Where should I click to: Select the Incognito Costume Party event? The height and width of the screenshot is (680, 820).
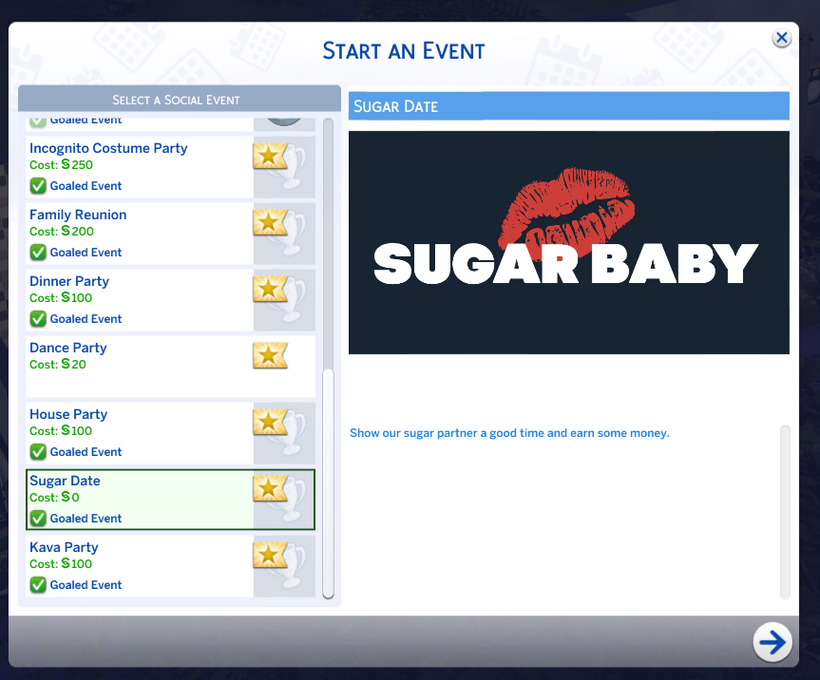coord(170,167)
